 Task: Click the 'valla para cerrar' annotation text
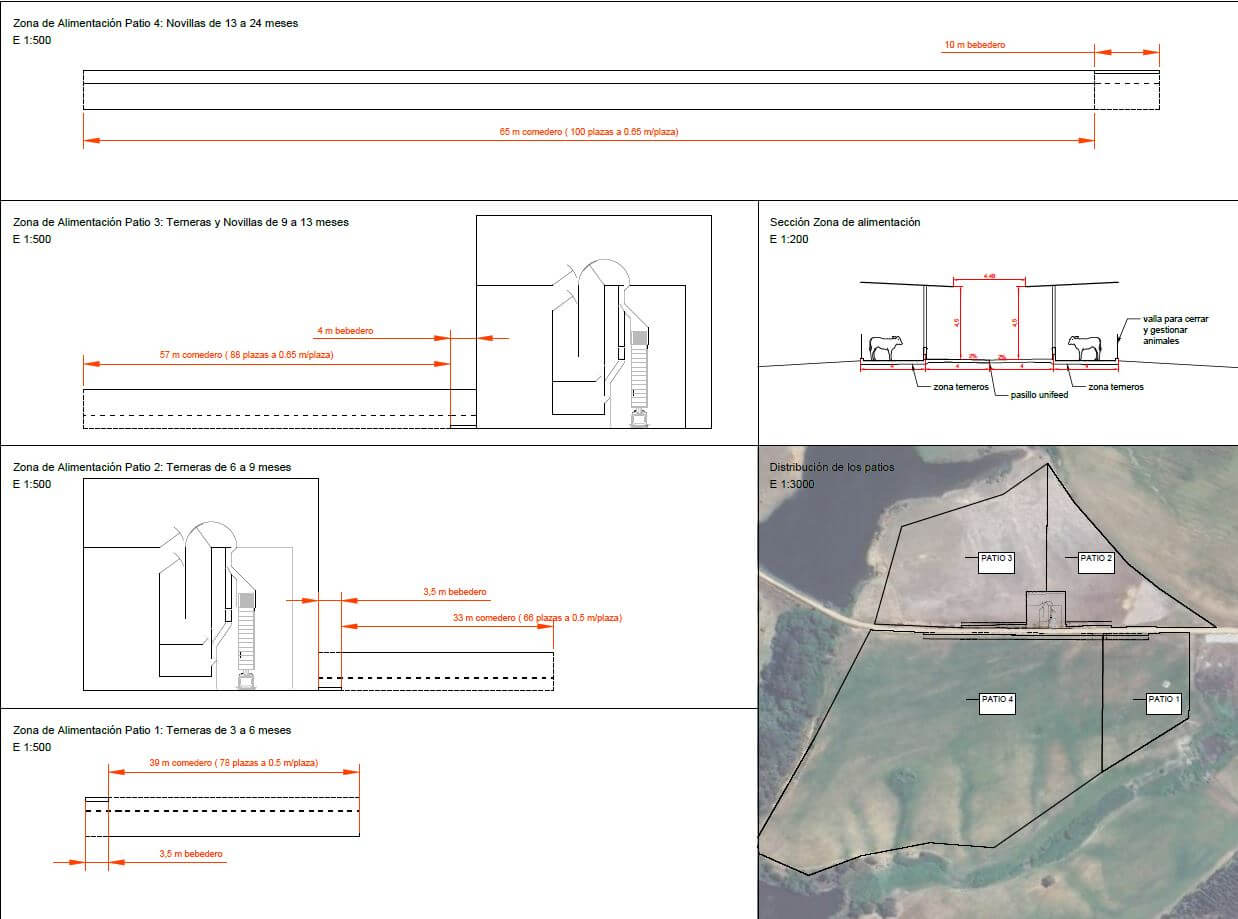click(1175, 319)
